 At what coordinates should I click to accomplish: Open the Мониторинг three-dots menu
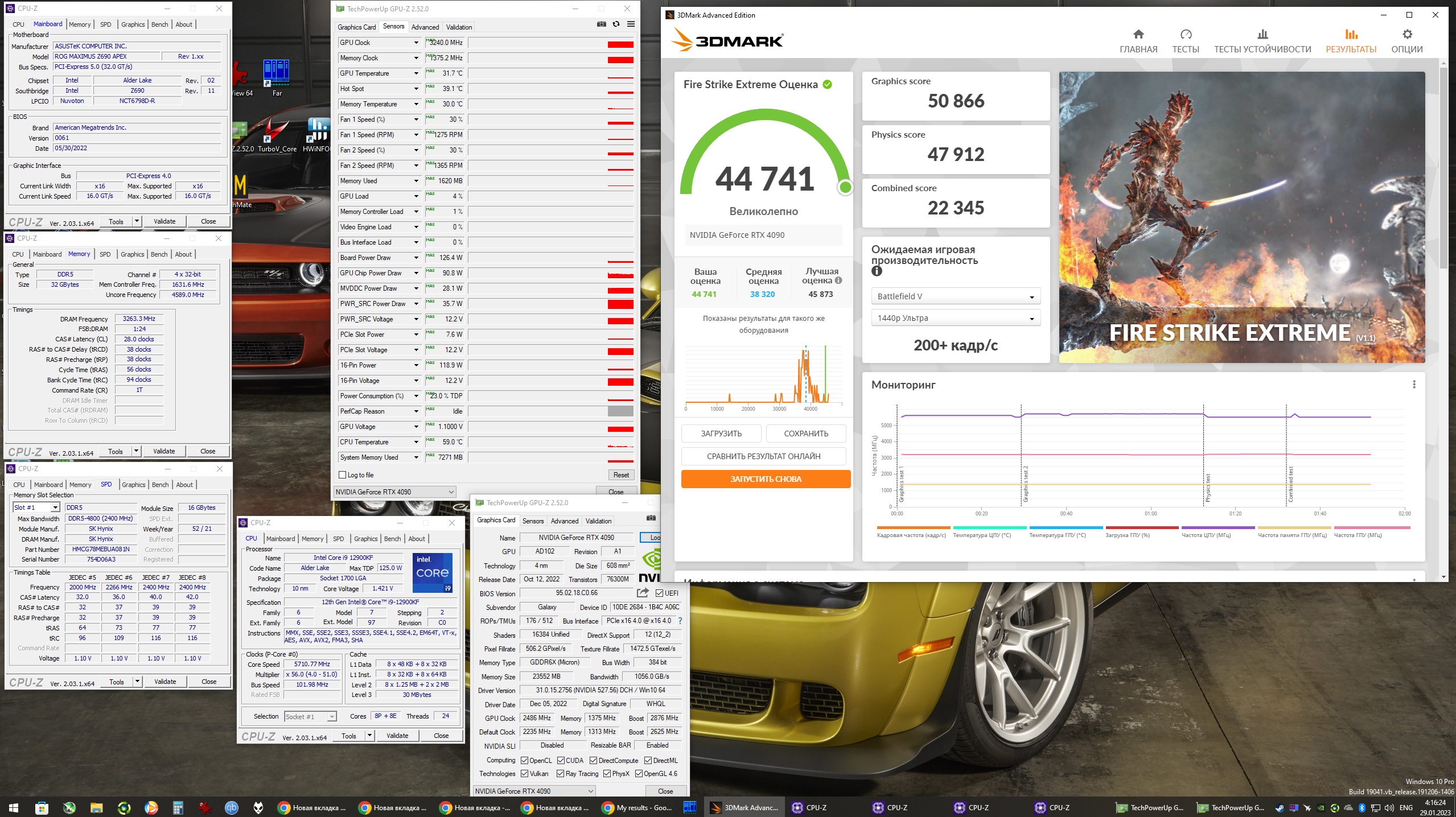coord(1414,385)
